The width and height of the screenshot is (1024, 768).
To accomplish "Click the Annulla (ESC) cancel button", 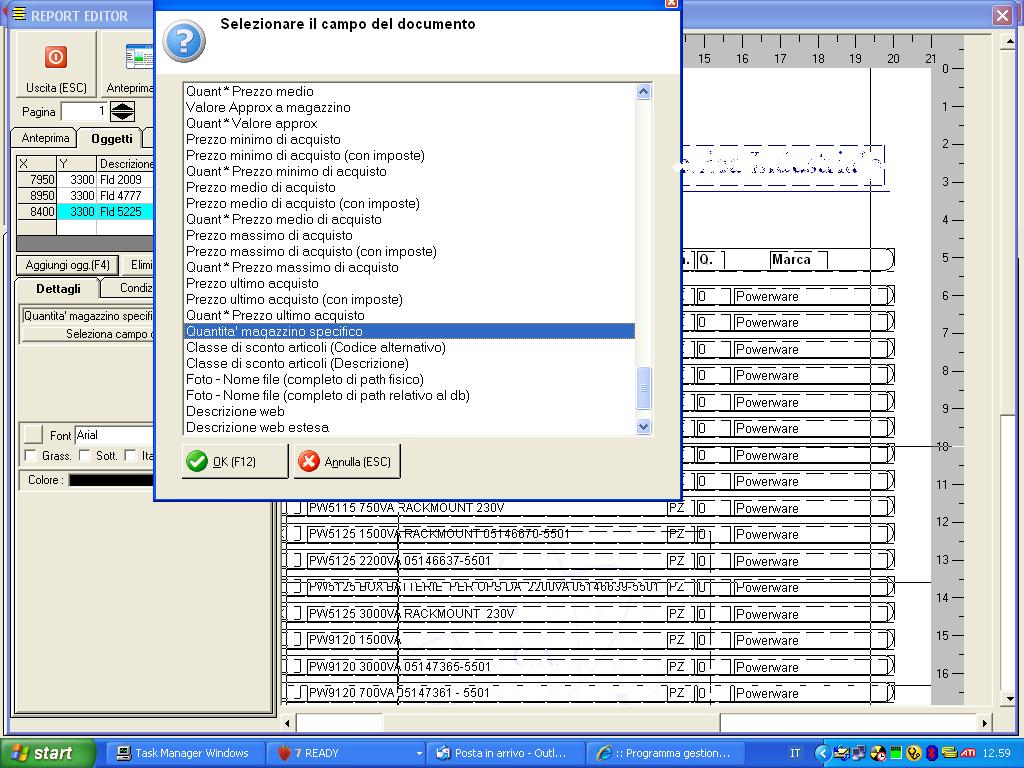I will [x=347, y=461].
